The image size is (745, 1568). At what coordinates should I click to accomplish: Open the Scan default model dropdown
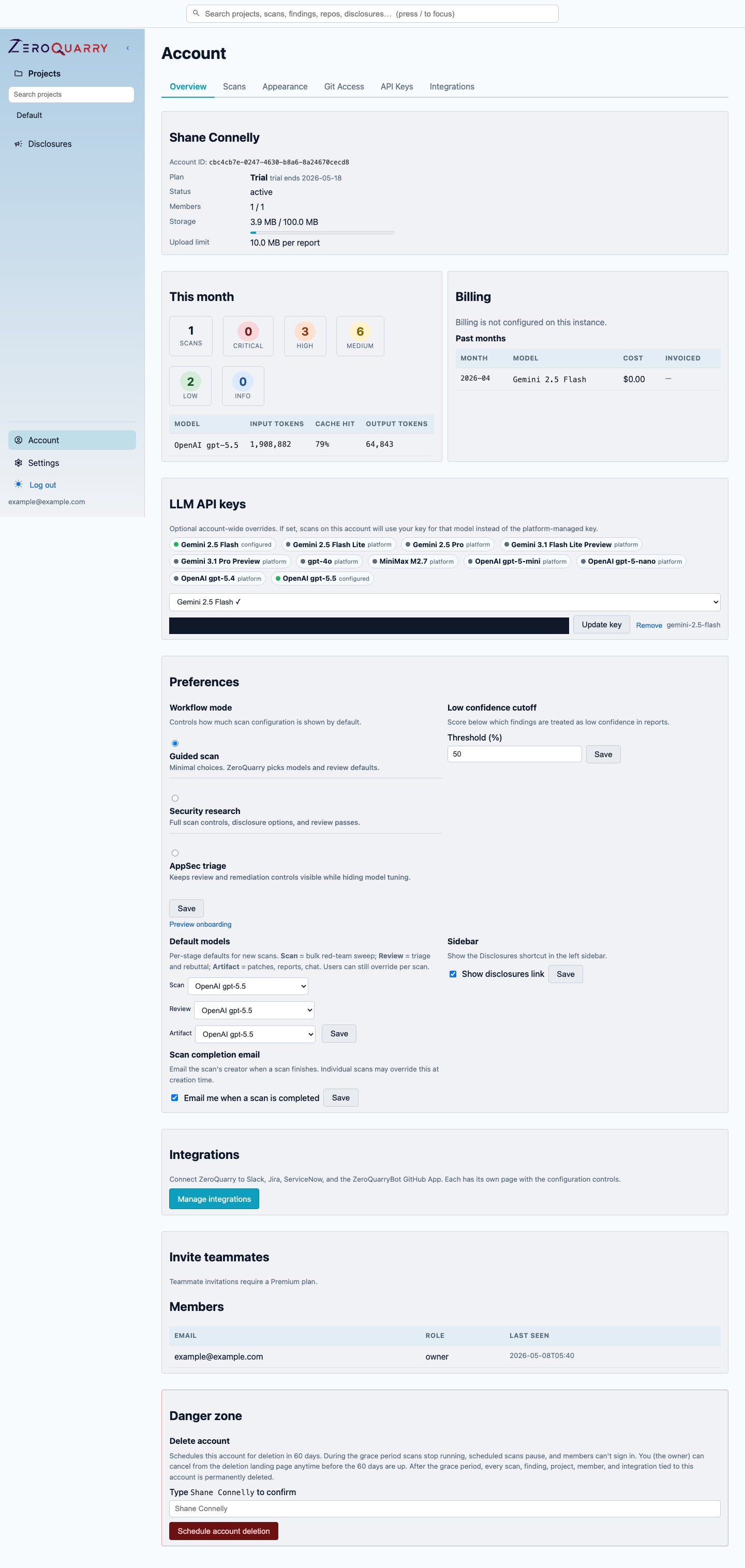pyautogui.click(x=248, y=986)
